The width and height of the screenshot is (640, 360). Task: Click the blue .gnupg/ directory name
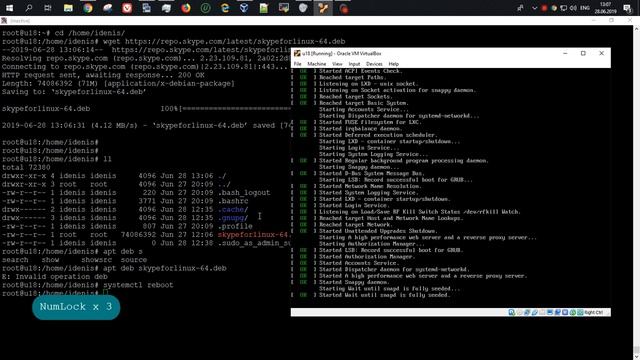click(233, 218)
